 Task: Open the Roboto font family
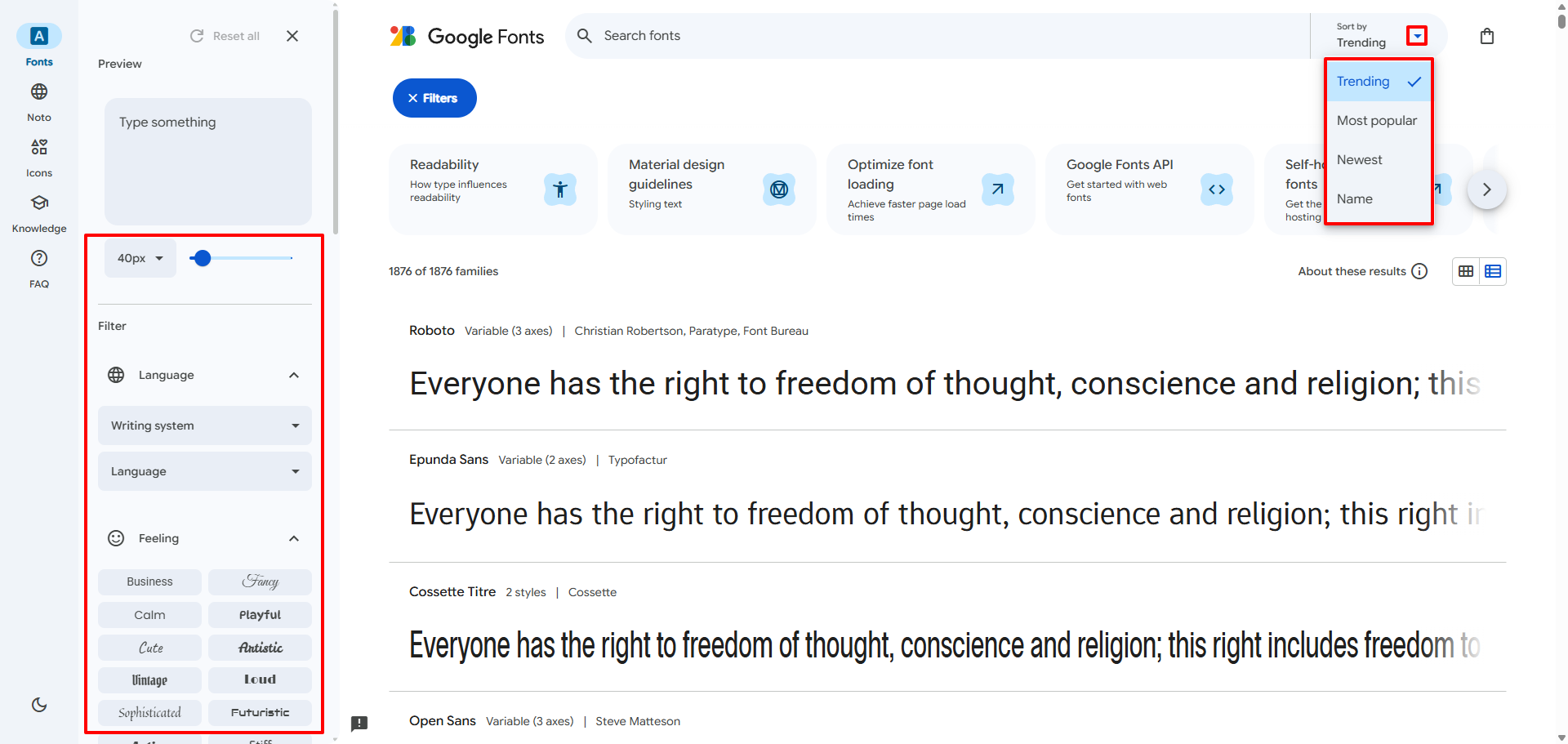coord(432,330)
